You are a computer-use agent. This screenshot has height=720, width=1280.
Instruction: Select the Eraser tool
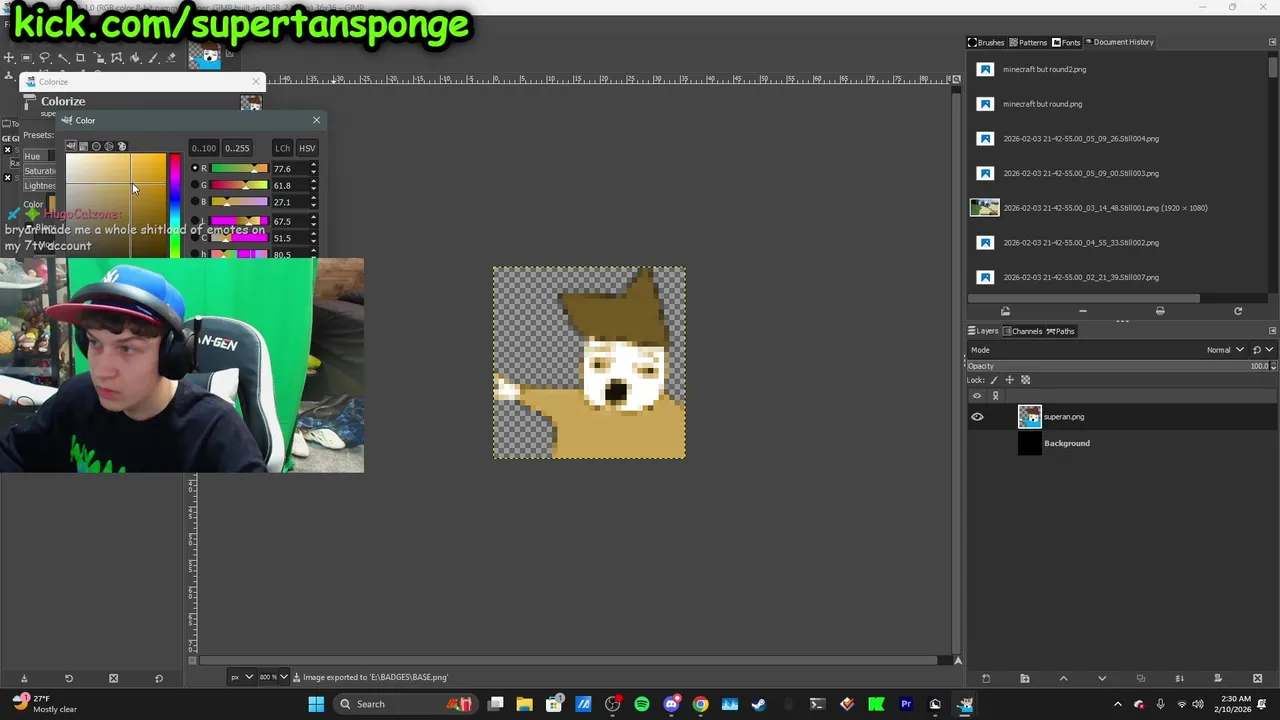(171, 58)
